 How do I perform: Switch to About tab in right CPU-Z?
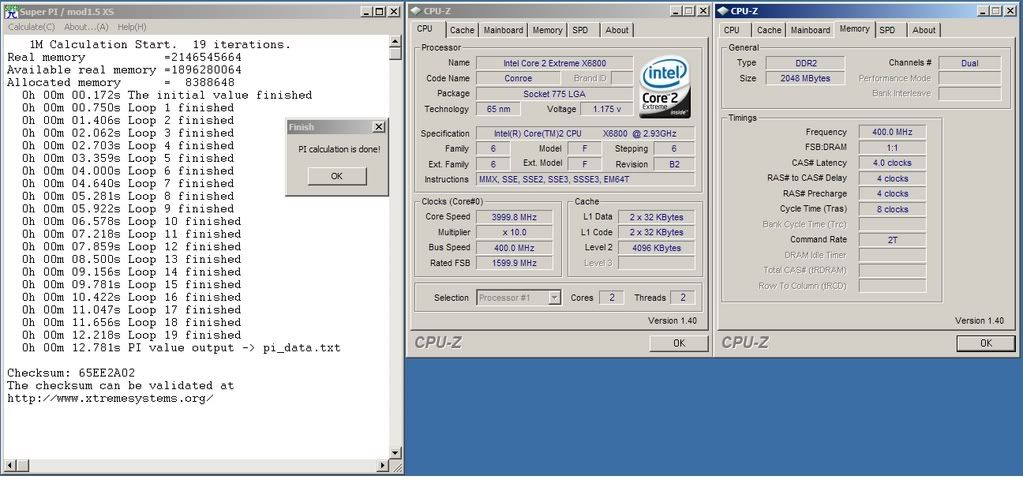(x=924, y=30)
